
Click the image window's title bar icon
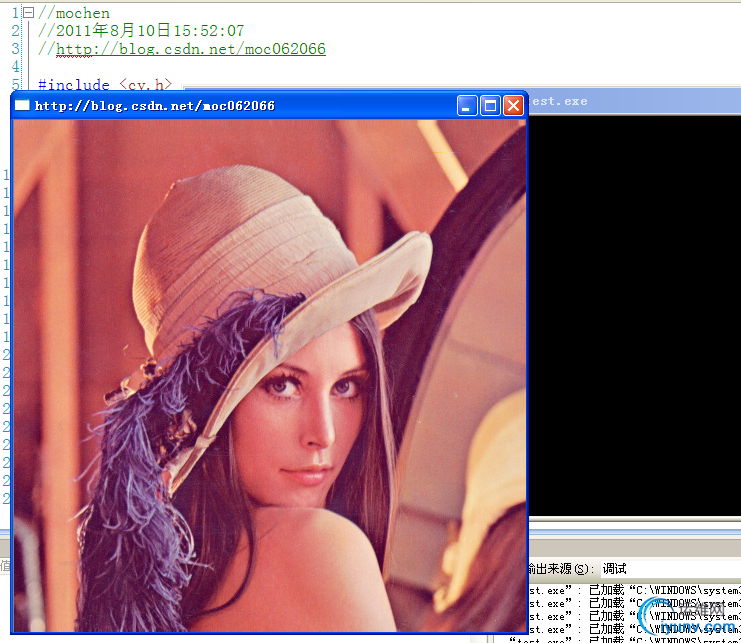tap(22, 105)
